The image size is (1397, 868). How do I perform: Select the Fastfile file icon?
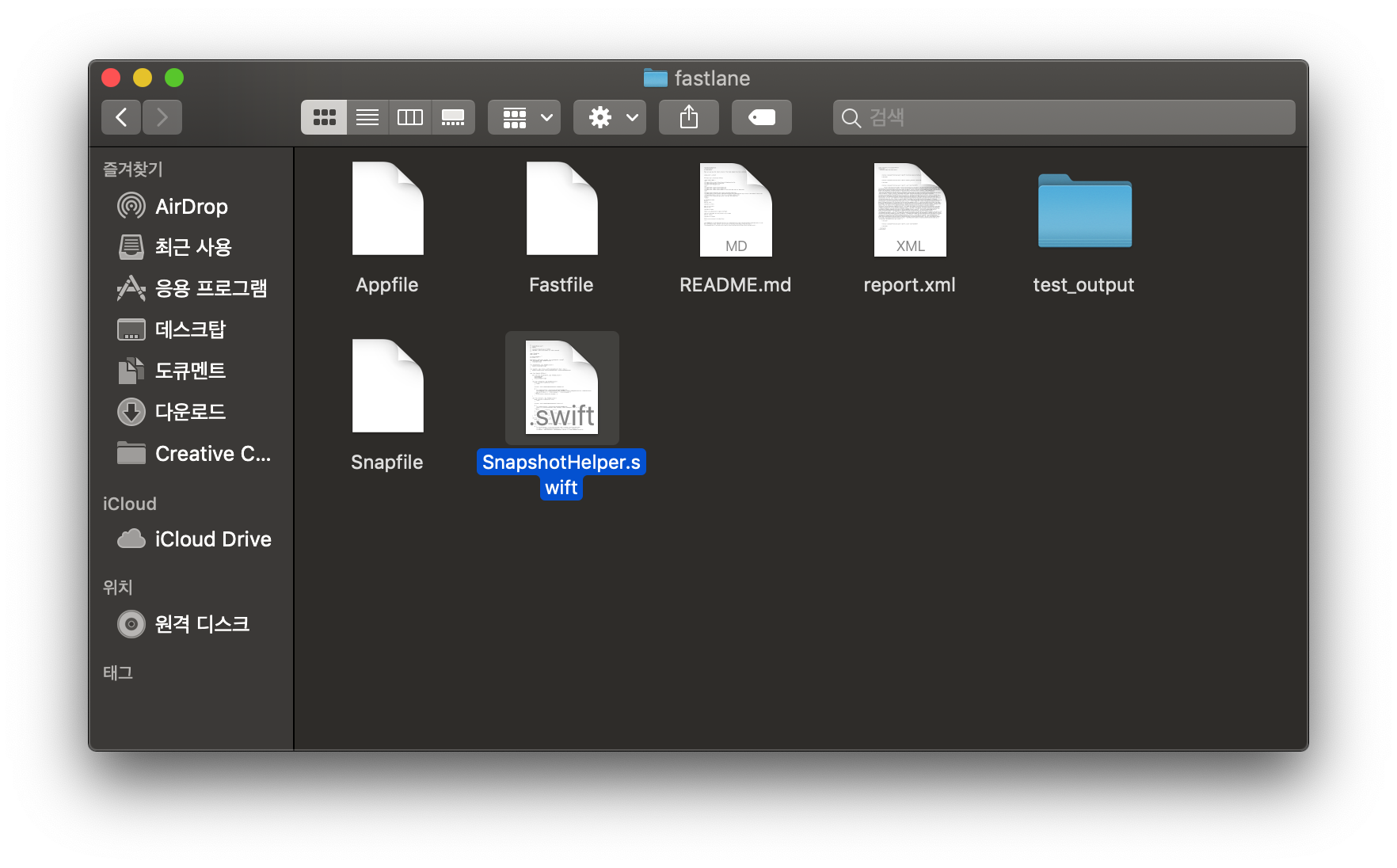tap(561, 208)
